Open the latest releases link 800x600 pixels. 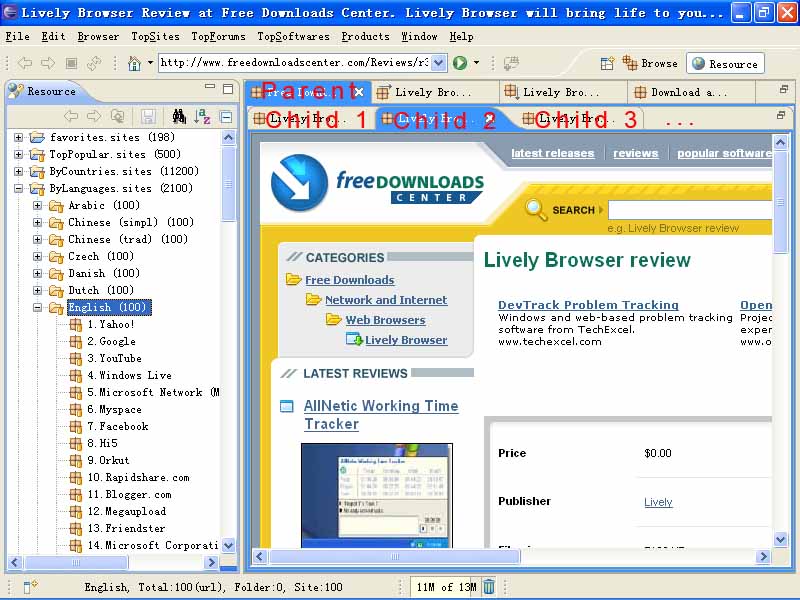point(553,153)
